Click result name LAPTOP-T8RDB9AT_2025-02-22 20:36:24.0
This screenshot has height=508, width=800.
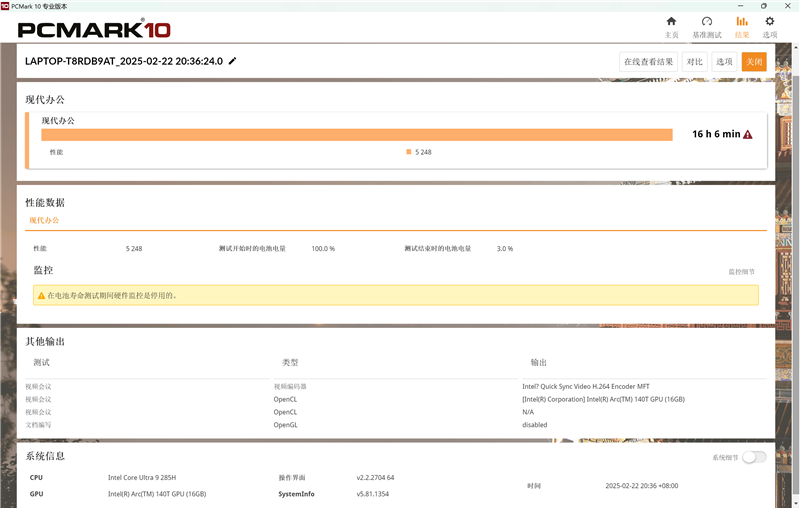[124, 61]
